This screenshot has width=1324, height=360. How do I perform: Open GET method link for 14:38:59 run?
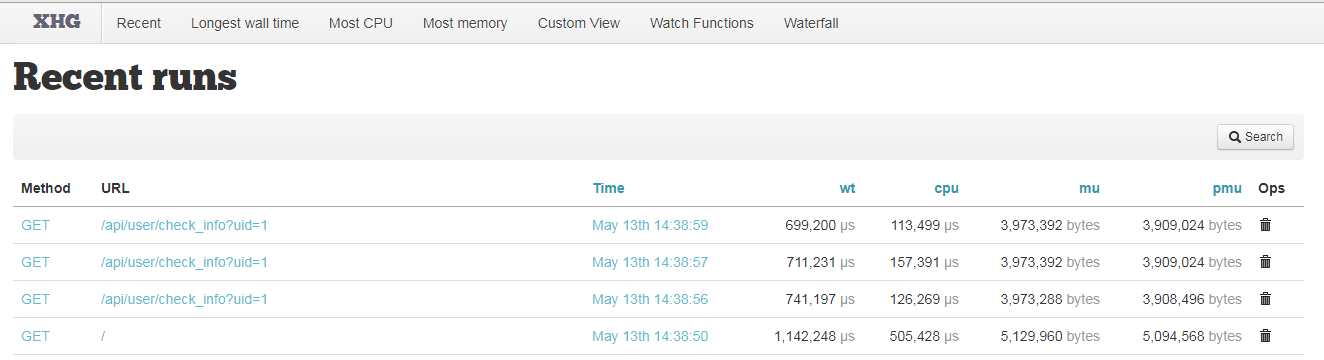pos(35,225)
